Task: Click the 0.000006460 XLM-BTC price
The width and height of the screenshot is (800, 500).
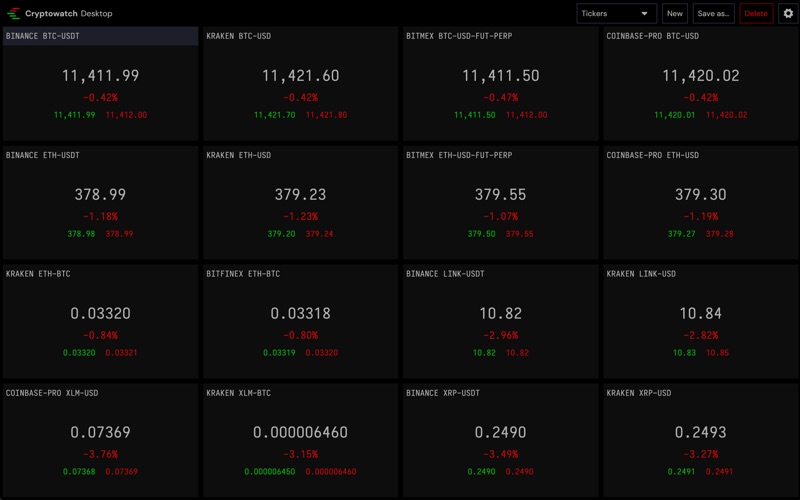Action: (301, 432)
